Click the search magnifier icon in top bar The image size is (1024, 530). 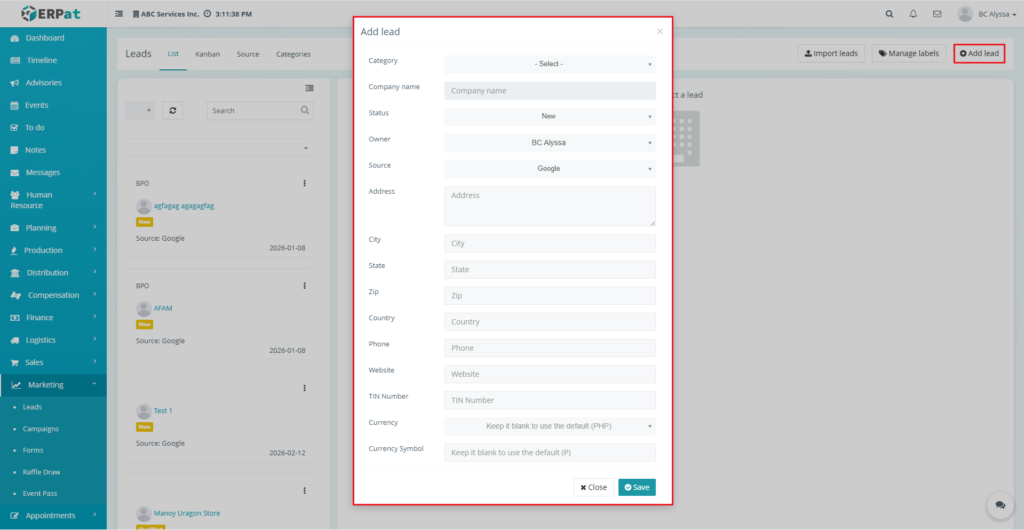[x=890, y=14]
